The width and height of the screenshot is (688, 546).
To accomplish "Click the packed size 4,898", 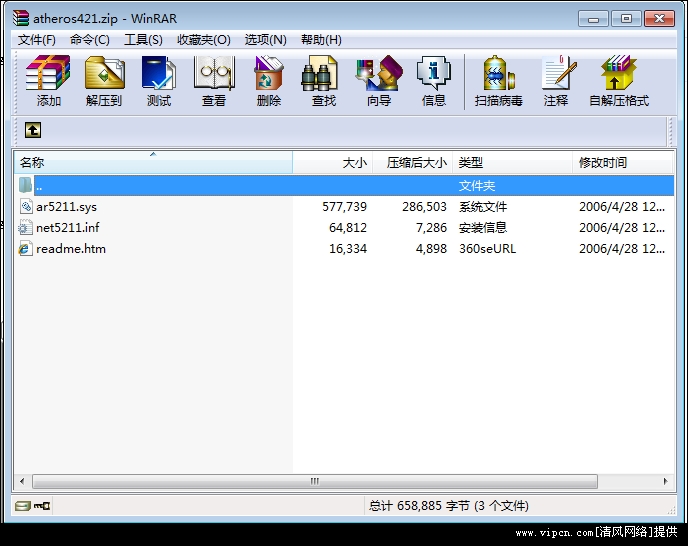I will [431, 248].
